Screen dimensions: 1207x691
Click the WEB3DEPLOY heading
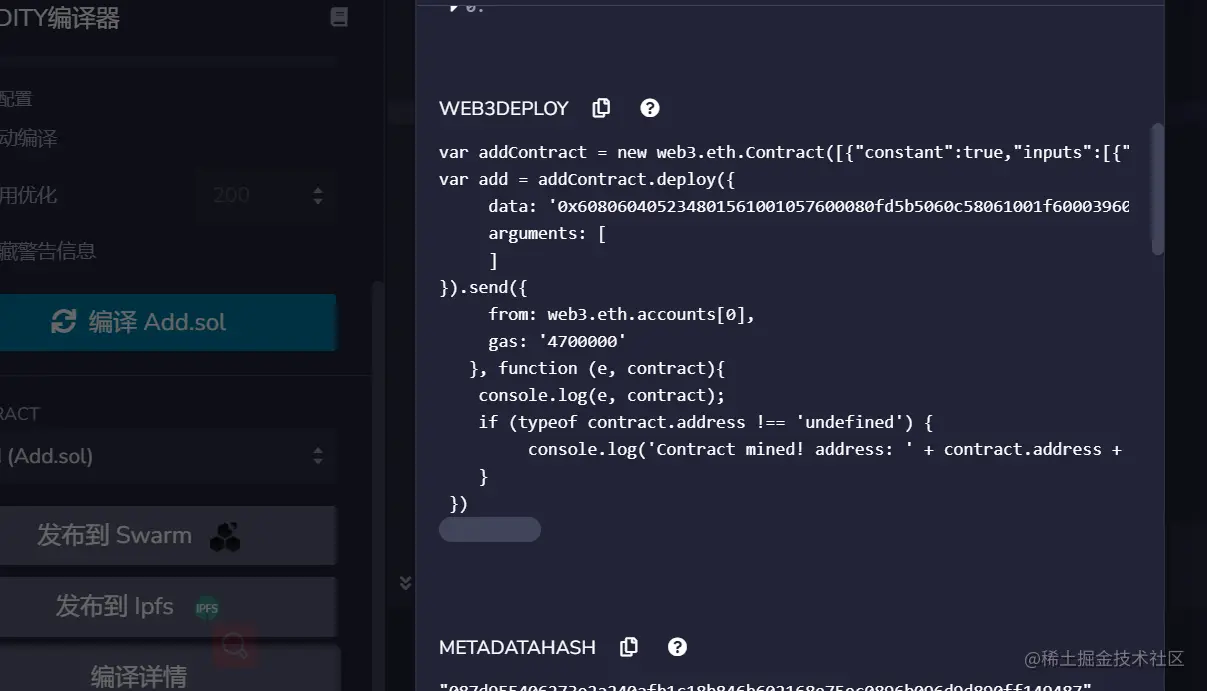tap(504, 108)
